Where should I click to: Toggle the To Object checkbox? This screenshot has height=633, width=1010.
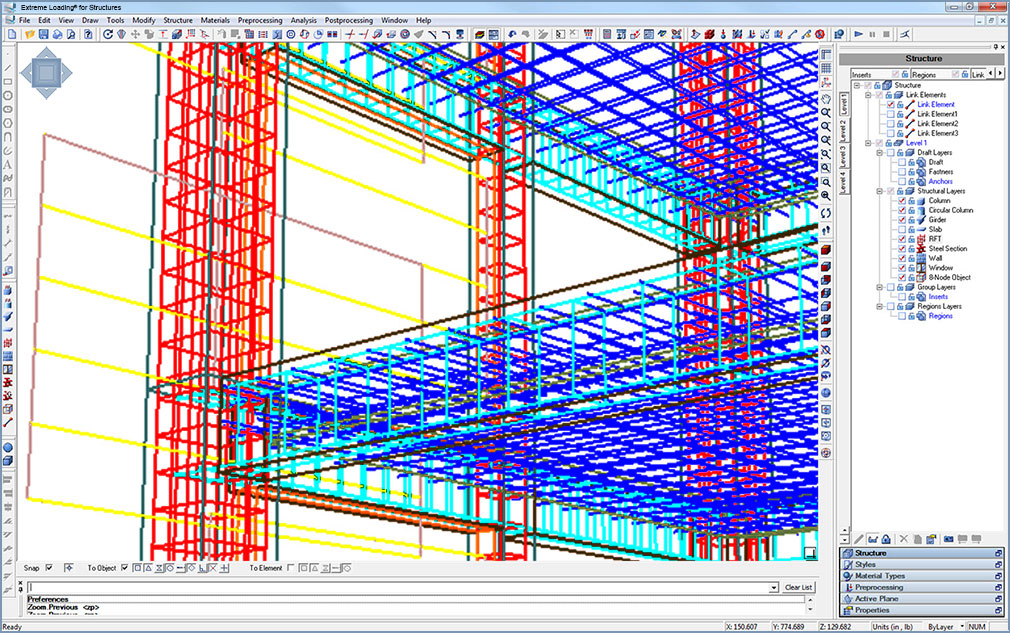tap(124, 568)
